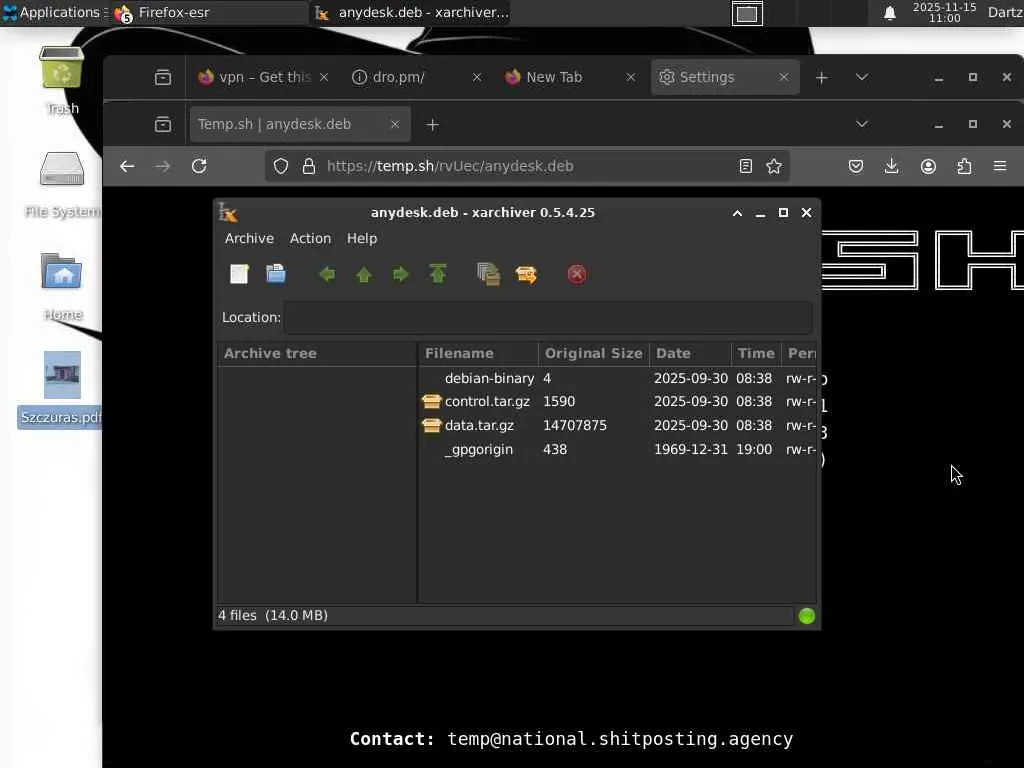Select the _gpgorigin file row
The width and height of the screenshot is (1024, 768).
(618, 449)
